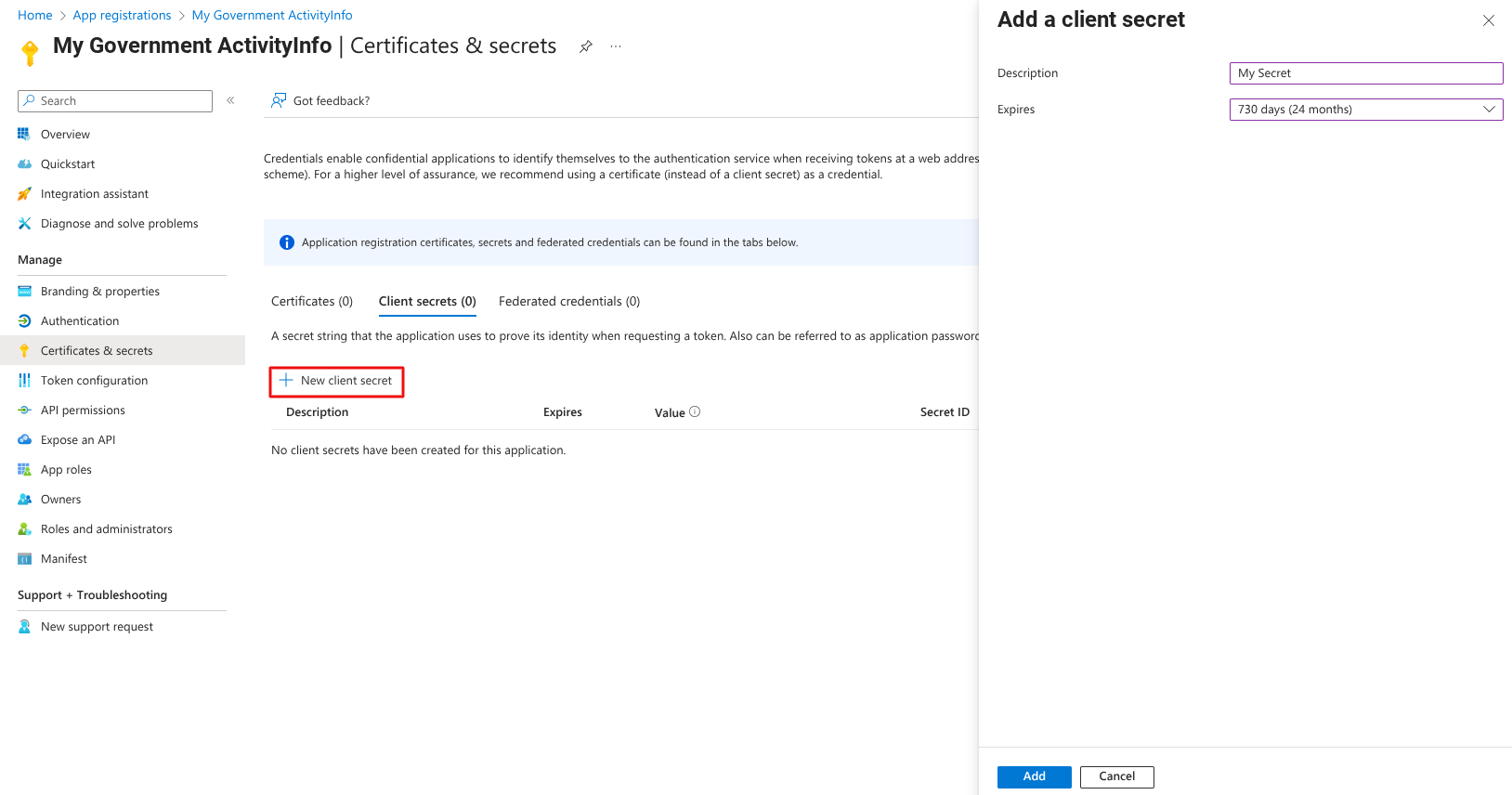This screenshot has width=1512, height=795.
Task: Open the ellipsis more options menu
Action: [x=616, y=46]
